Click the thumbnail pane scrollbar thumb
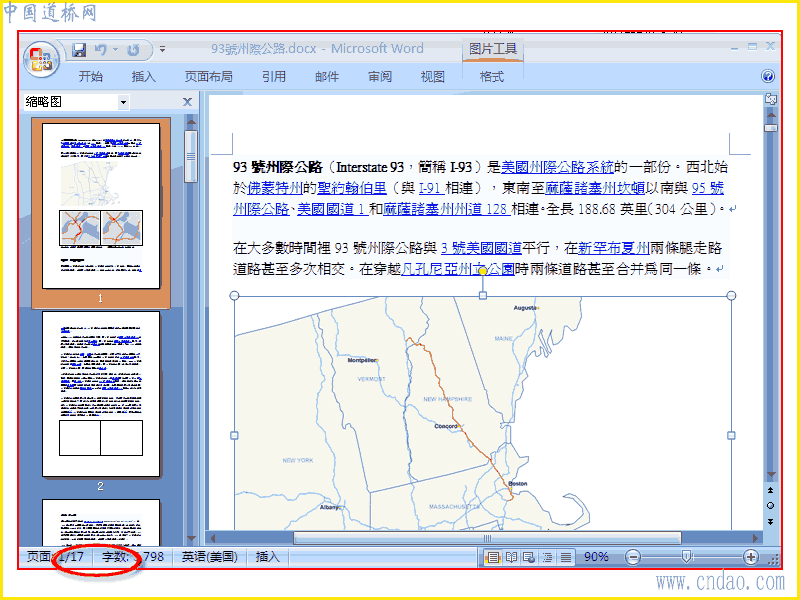The image size is (800, 600). [x=191, y=157]
